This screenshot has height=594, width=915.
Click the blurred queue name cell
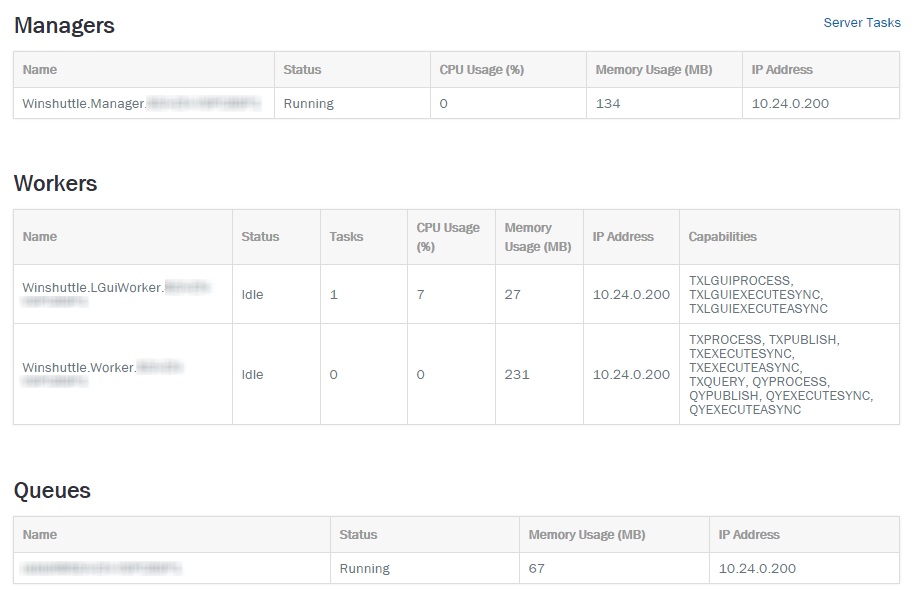point(172,568)
